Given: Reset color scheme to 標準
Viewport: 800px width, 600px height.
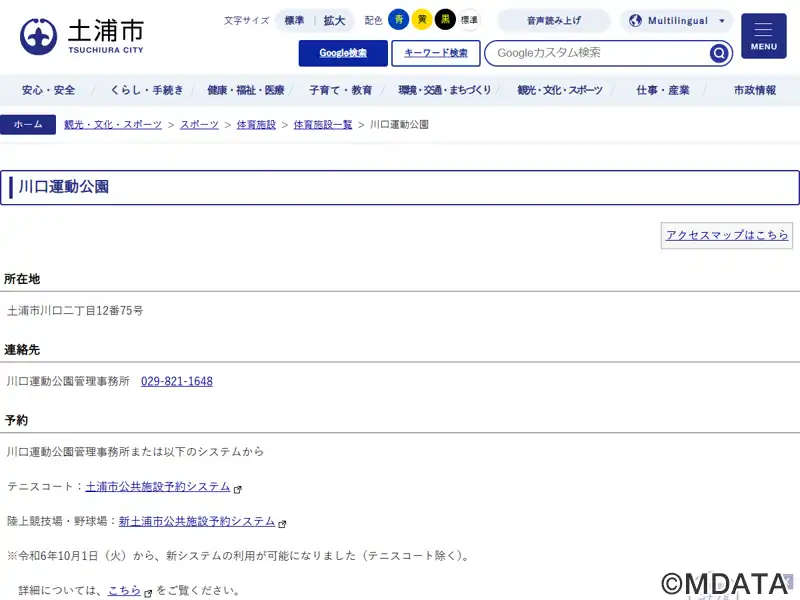Looking at the screenshot, I should click(x=469, y=20).
